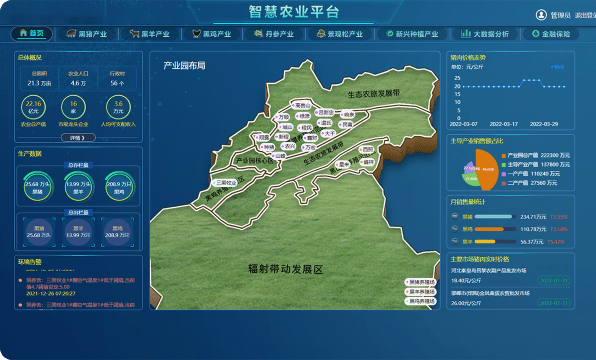The image size is (596, 360).
Task: Toggle 黑羊养殖场 legend on the map
Action: click(x=420, y=292)
